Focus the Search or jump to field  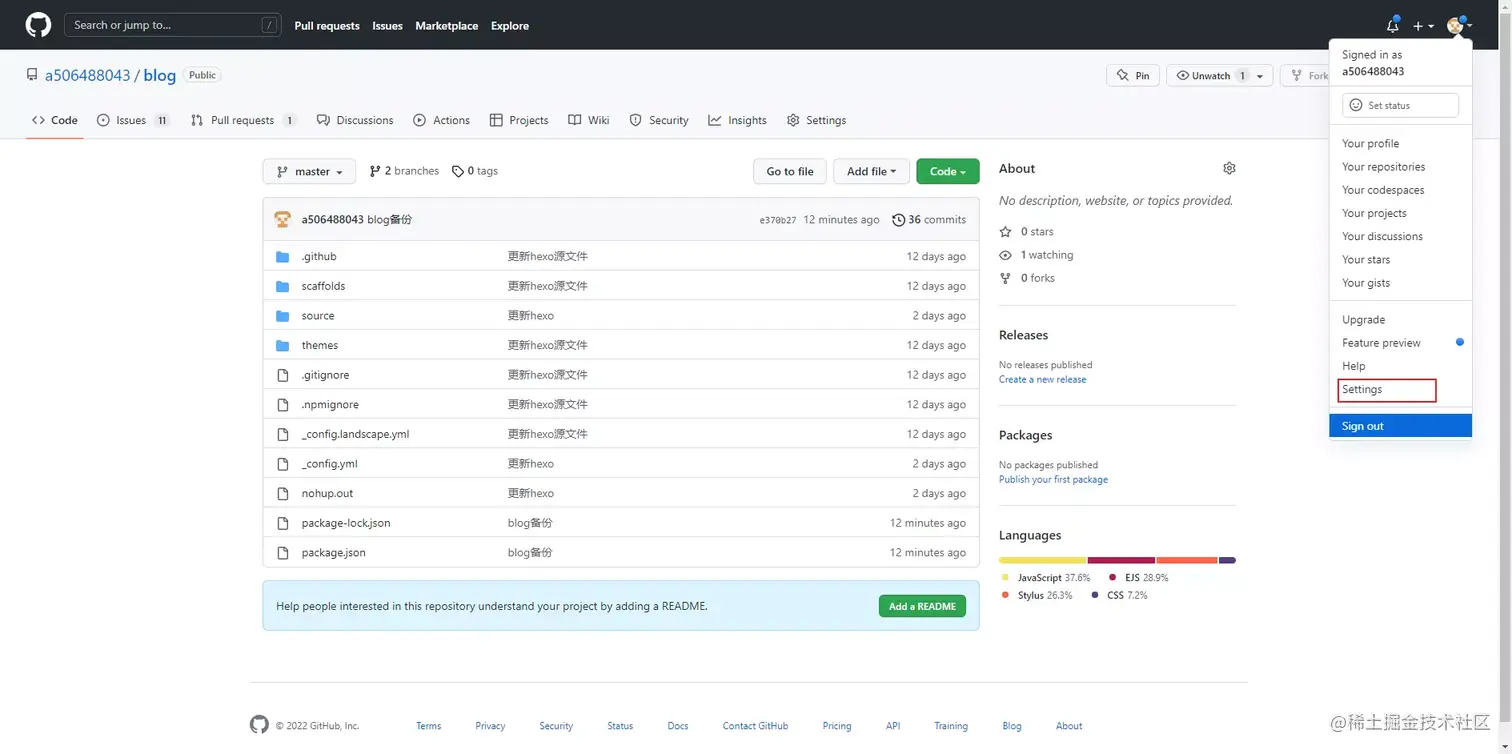click(x=172, y=26)
